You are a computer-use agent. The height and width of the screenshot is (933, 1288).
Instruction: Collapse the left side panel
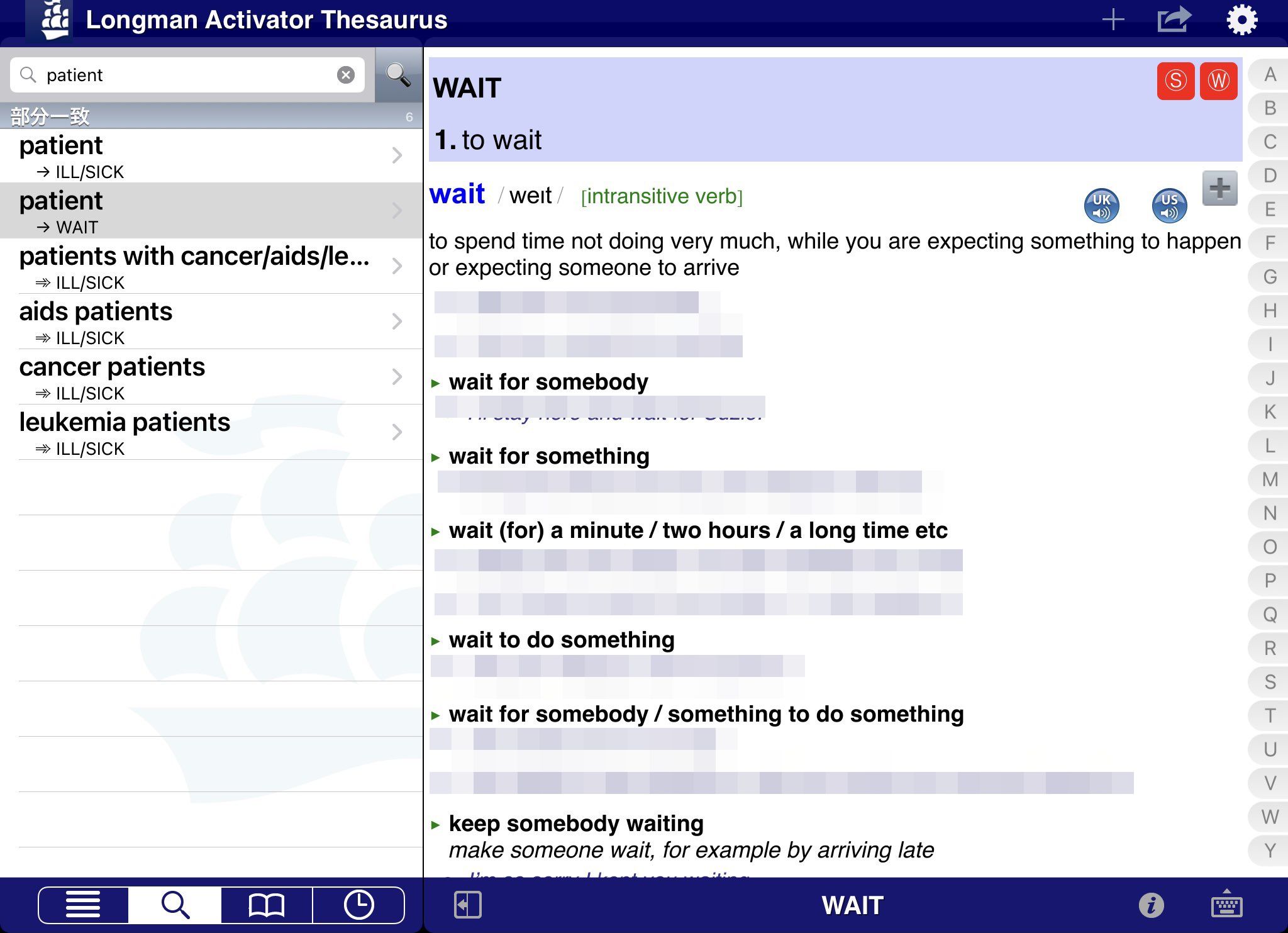pos(467,905)
